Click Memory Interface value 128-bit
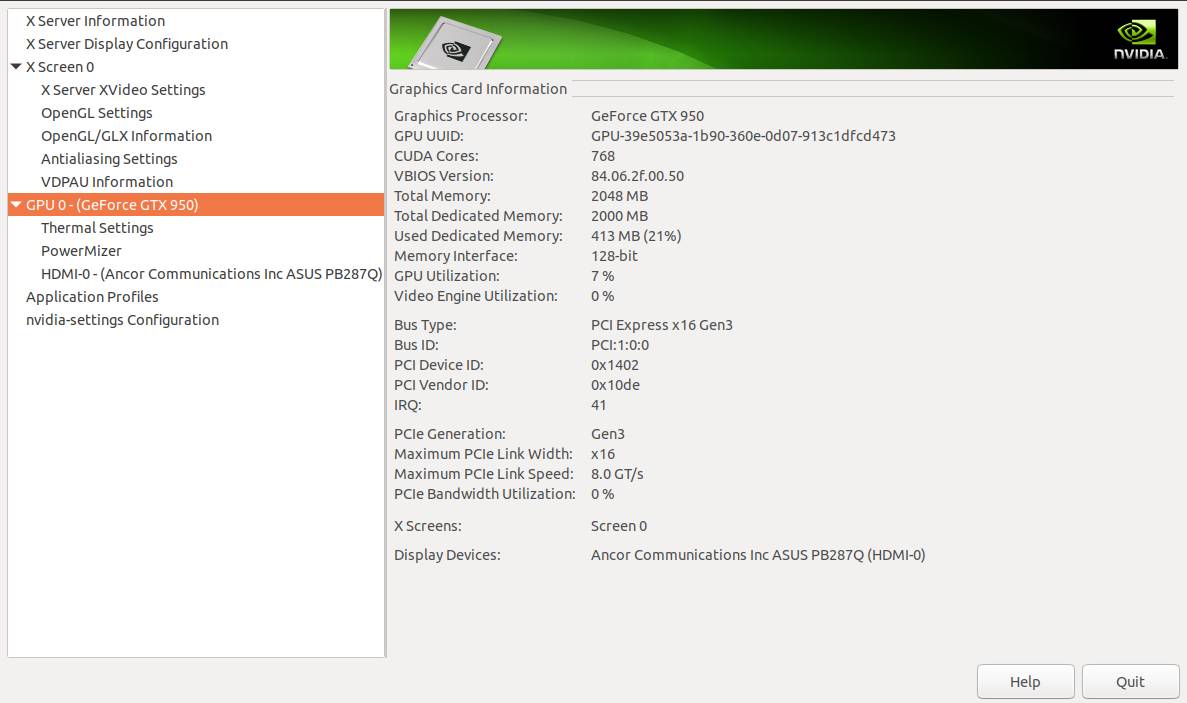Viewport: 1187px width, 703px height. (x=614, y=256)
